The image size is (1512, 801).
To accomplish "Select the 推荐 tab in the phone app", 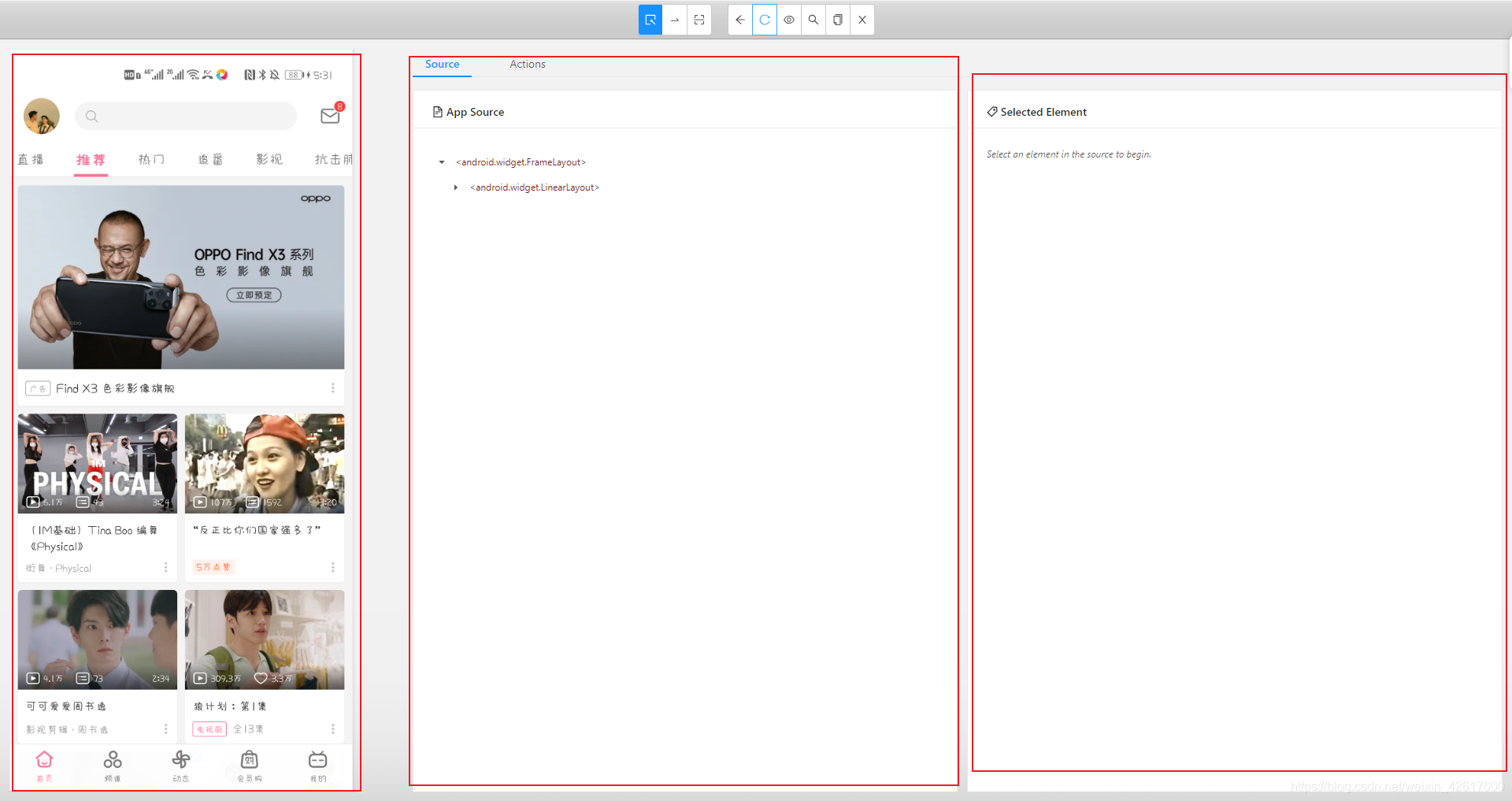I will [x=91, y=160].
